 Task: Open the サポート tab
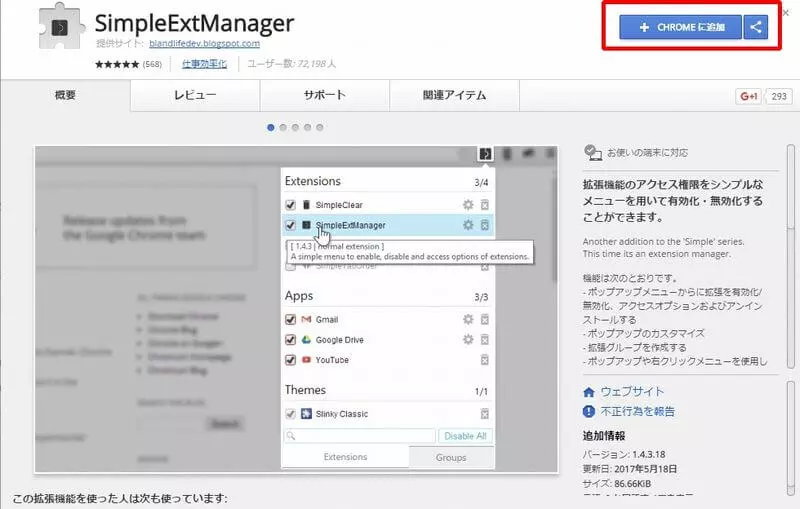pyautogui.click(x=324, y=95)
